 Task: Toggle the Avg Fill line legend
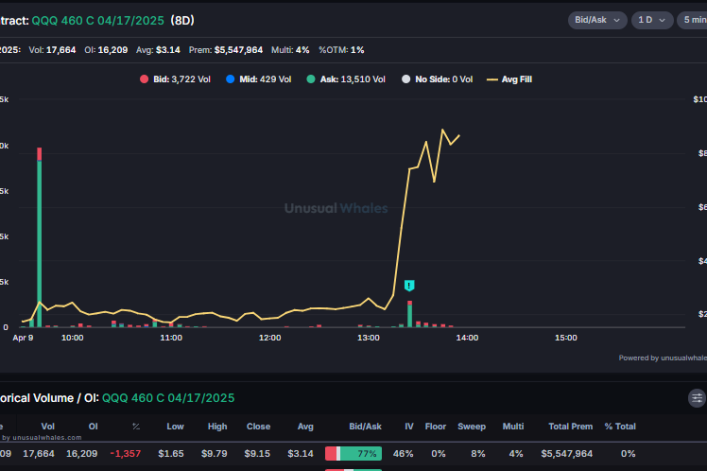pyautogui.click(x=510, y=79)
